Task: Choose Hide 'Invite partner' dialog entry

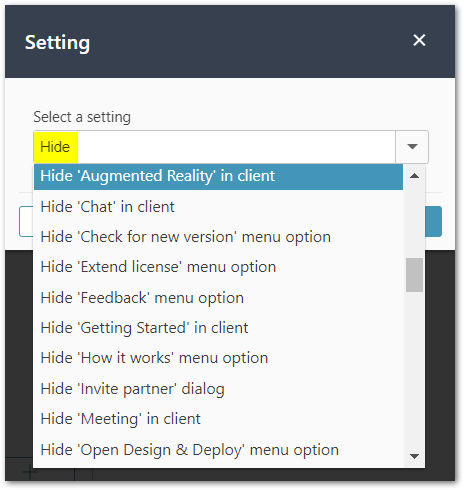Action: tap(218, 389)
